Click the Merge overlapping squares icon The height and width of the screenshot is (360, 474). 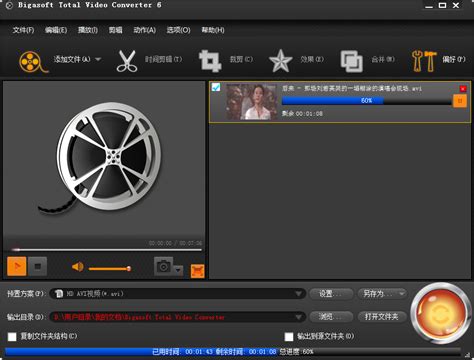[x=351, y=61]
